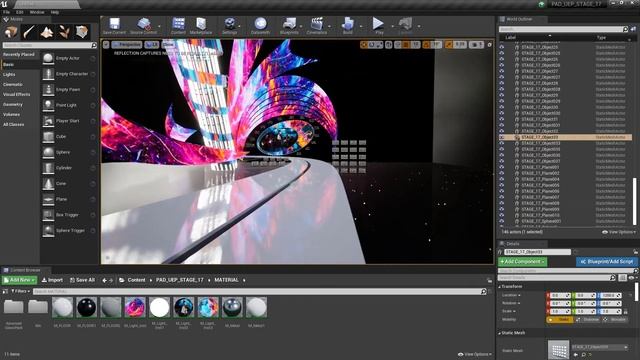Click the Add Component button
Image resolution: width=640 pixels, height=360 pixels.
click(522, 262)
